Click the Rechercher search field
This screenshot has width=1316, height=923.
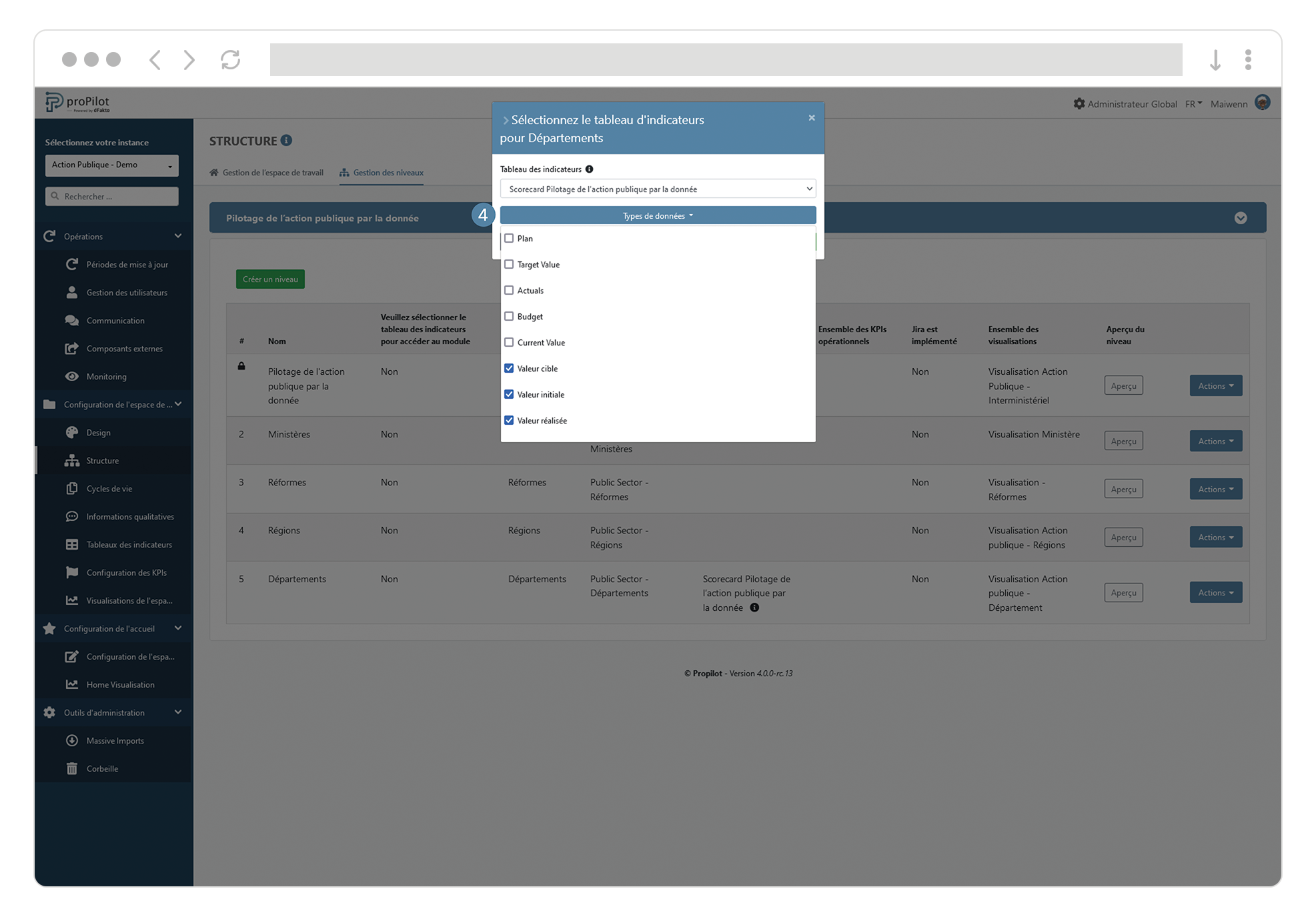click(x=111, y=196)
